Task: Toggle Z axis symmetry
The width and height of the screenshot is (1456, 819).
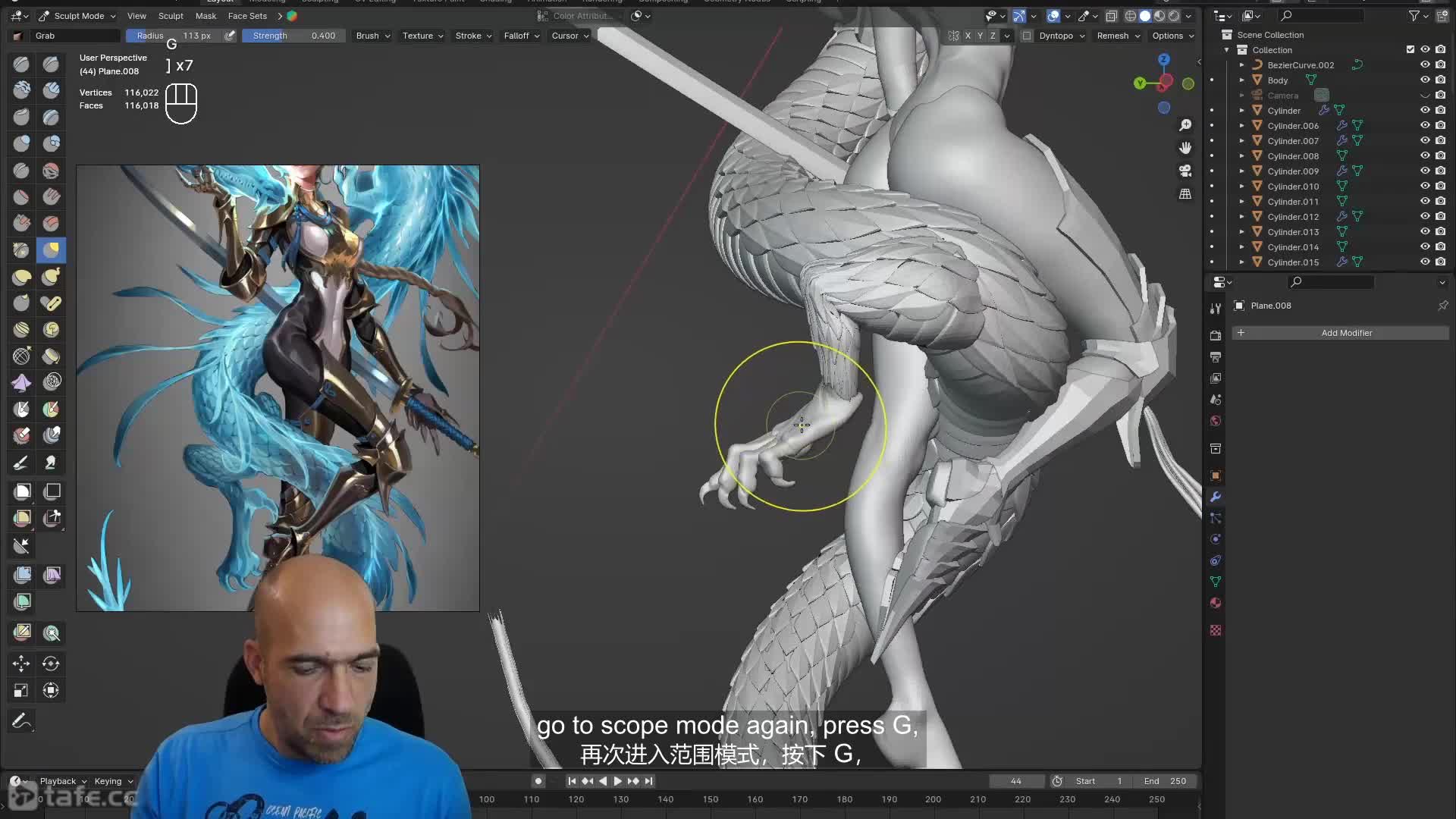Action: (993, 36)
